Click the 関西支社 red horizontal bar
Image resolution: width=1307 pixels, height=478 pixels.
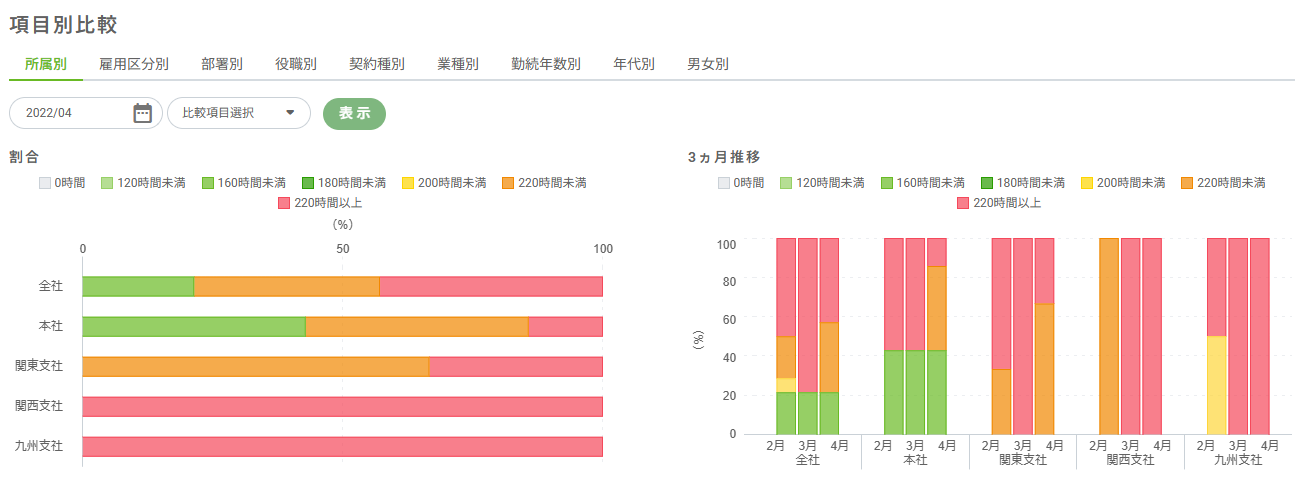[342, 406]
